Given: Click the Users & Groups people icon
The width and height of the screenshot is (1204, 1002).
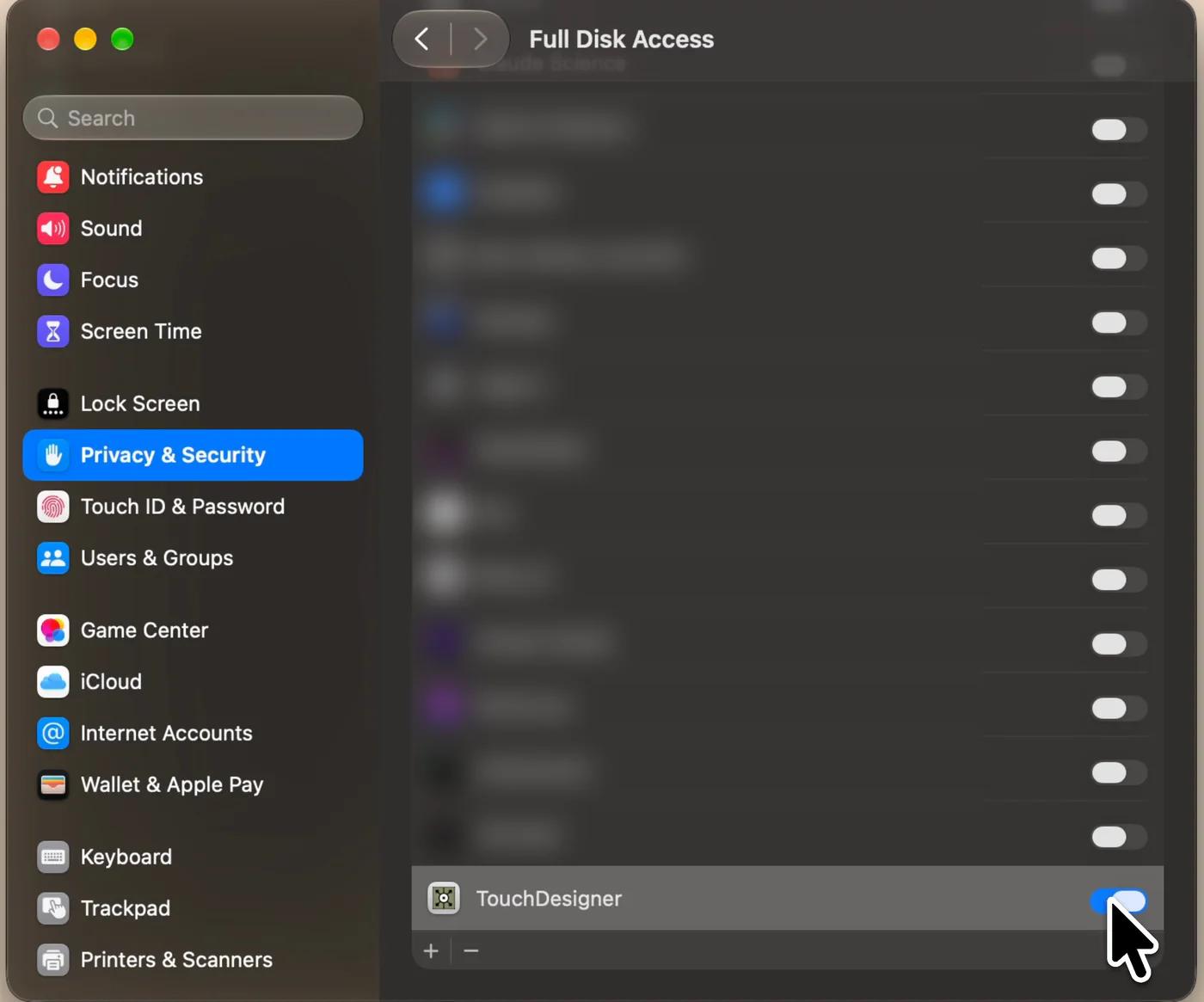Looking at the screenshot, I should pos(53,558).
